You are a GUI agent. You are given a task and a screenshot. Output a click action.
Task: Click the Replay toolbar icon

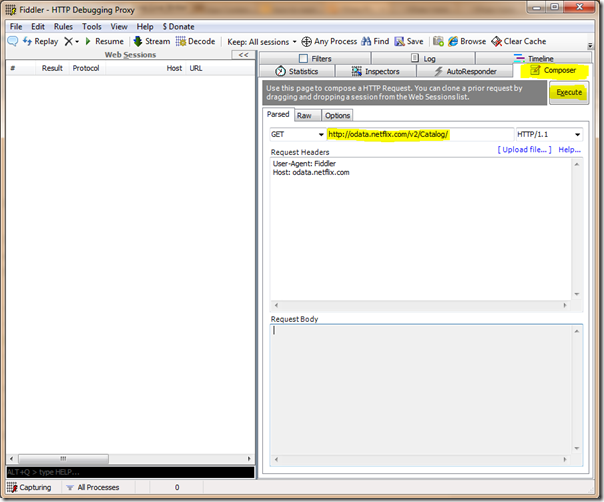click(27, 42)
